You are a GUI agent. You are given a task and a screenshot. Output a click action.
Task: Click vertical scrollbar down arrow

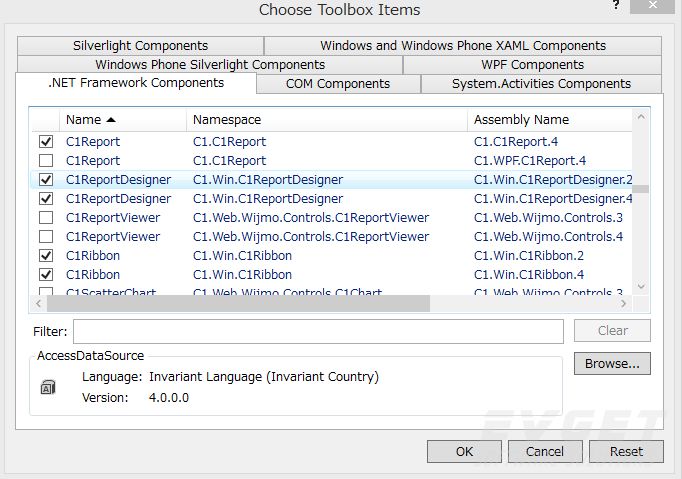click(641, 286)
